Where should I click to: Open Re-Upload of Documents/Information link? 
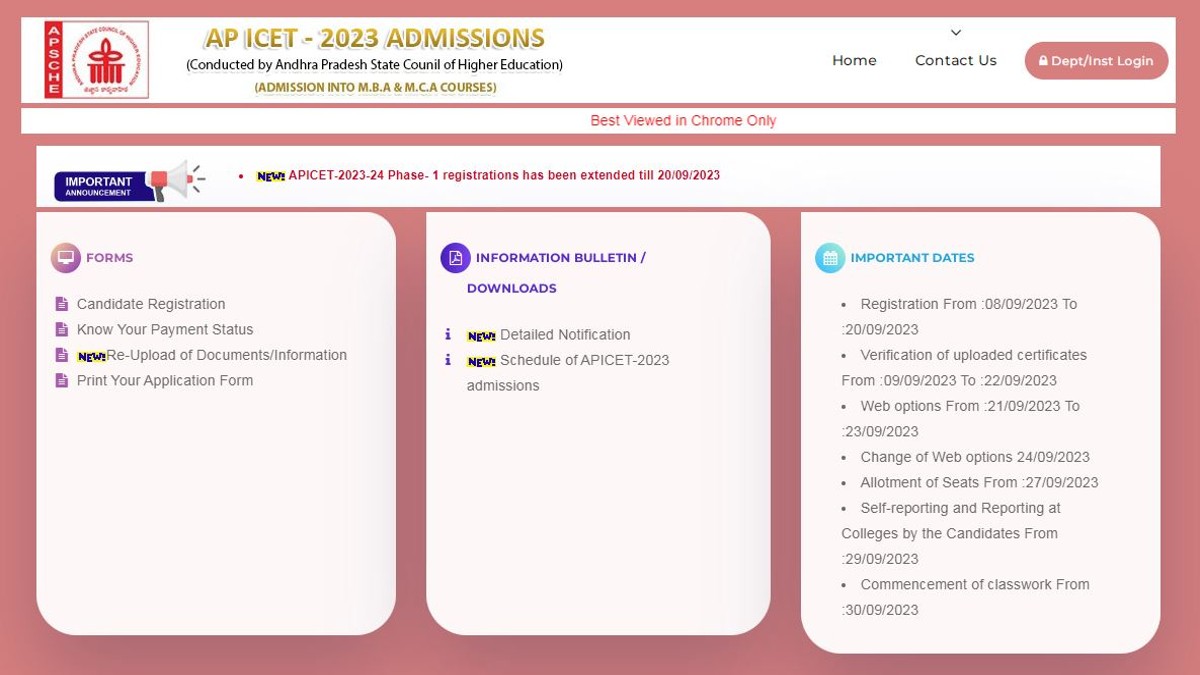226,355
